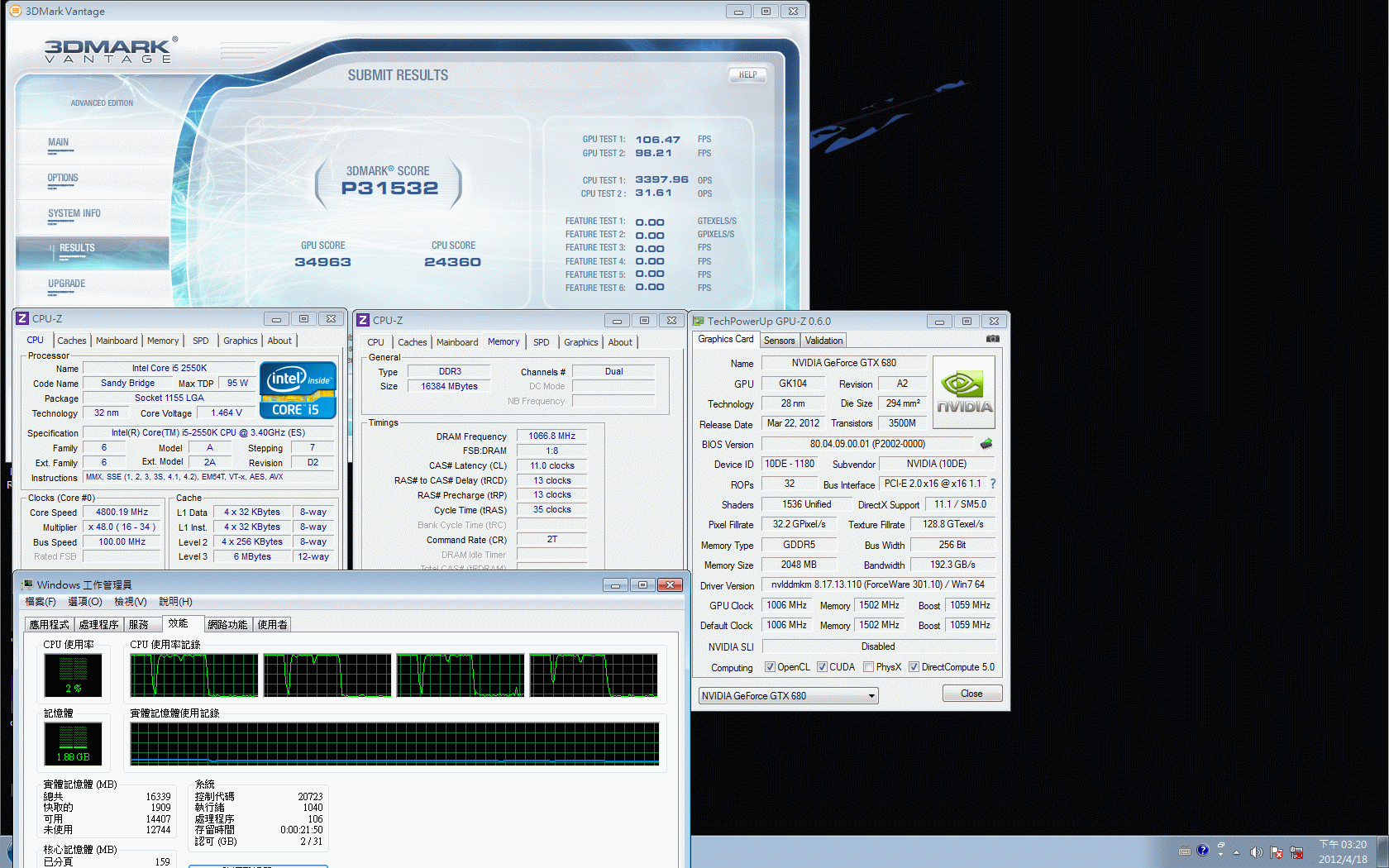Open Mainboard tab in right CPU-Z window
1389x868 pixels.
[x=457, y=342]
